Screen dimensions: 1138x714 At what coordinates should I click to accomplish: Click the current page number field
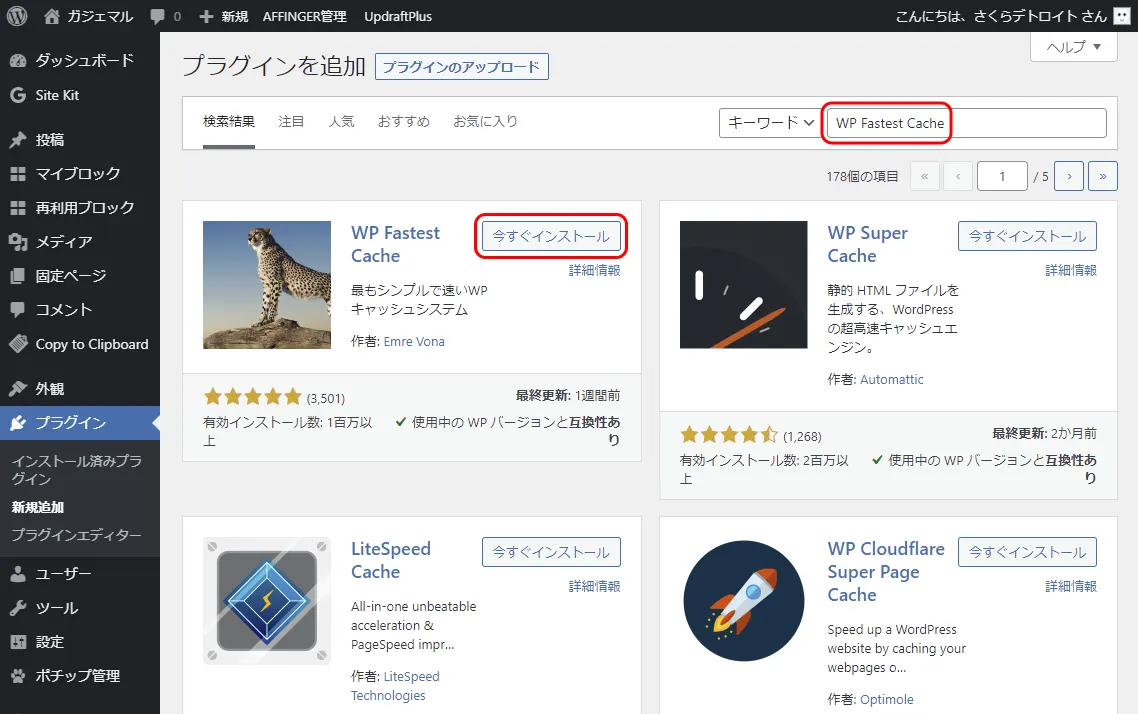(x=1002, y=176)
